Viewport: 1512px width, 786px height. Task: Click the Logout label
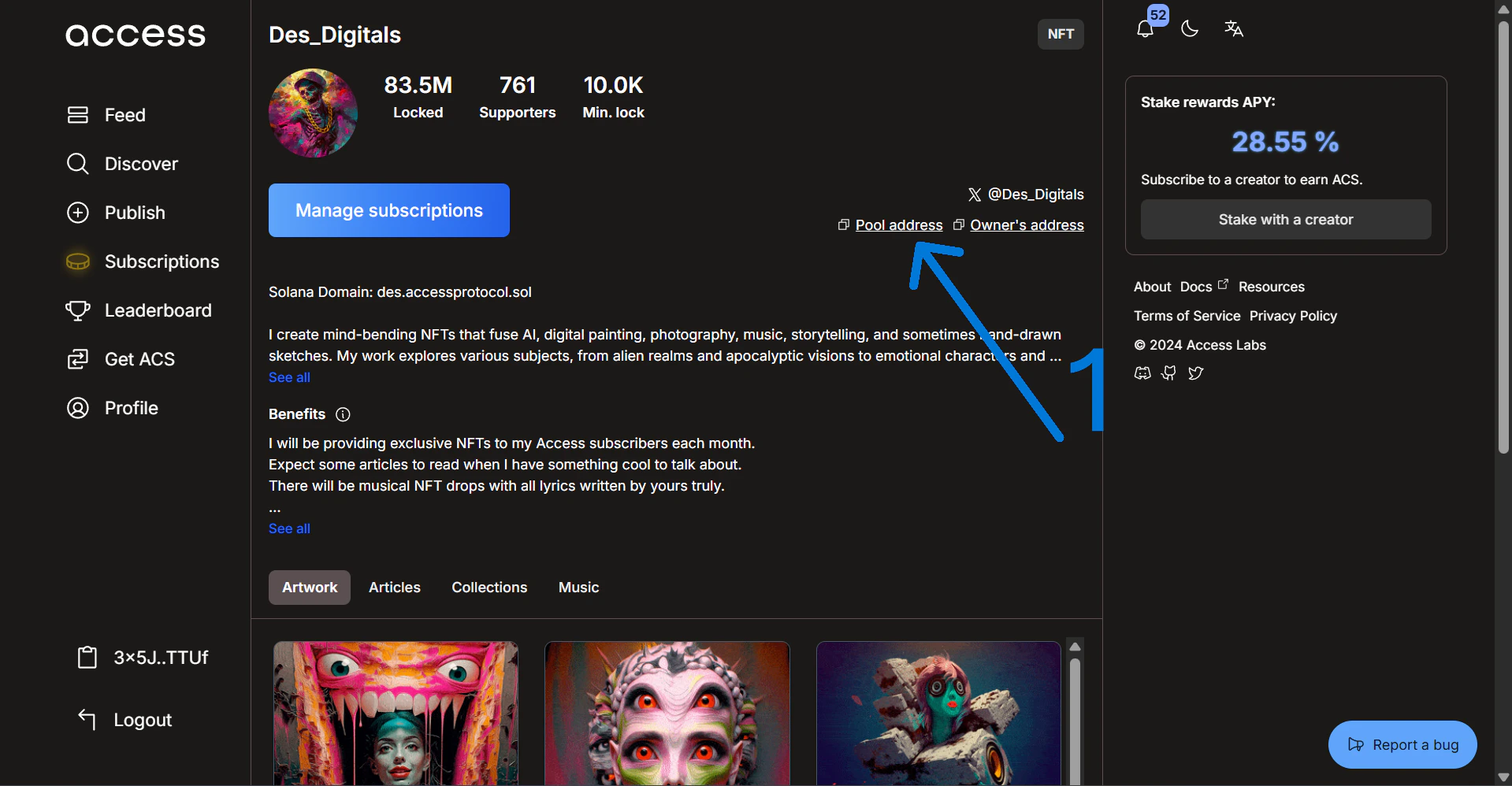pos(143,720)
